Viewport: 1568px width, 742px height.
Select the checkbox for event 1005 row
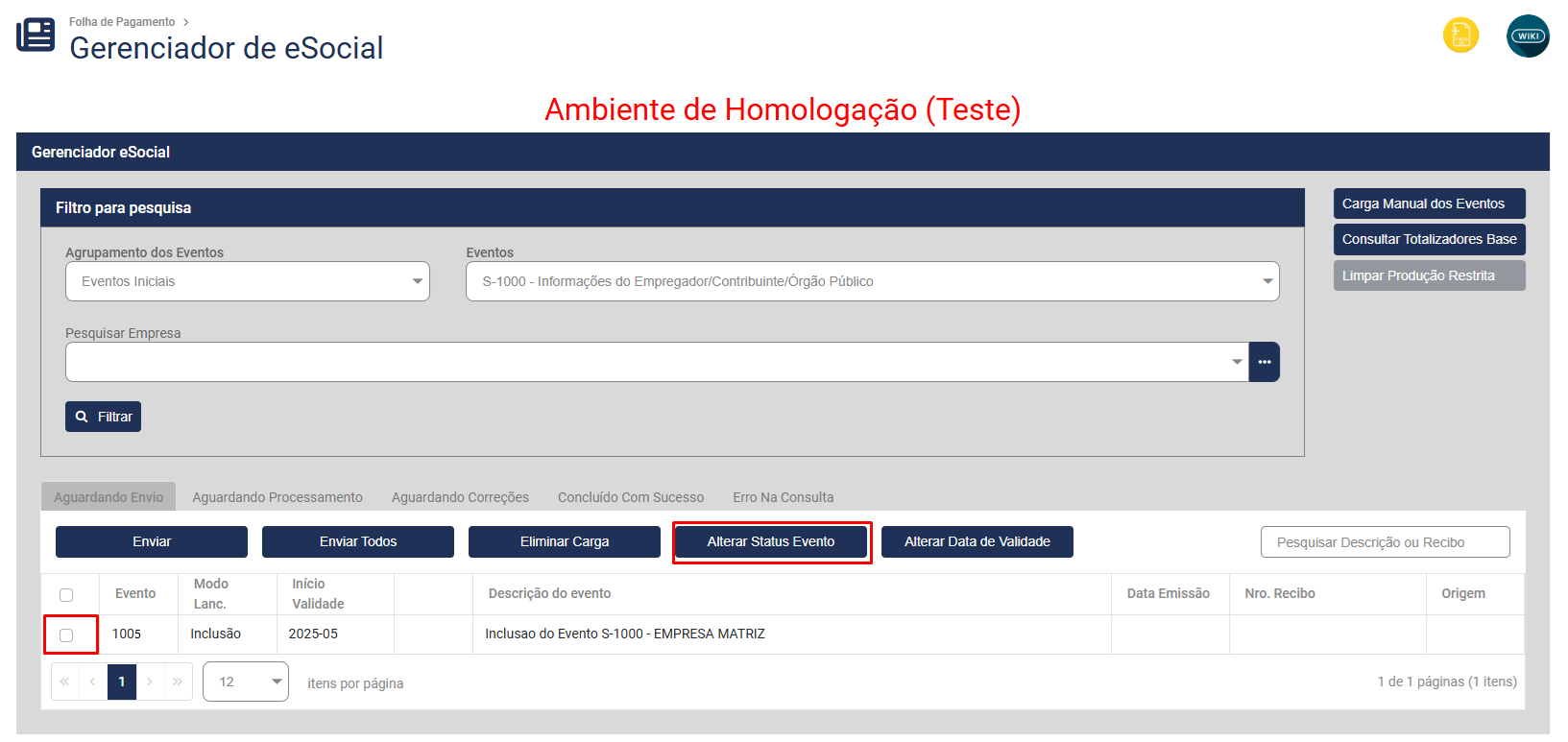(x=66, y=635)
